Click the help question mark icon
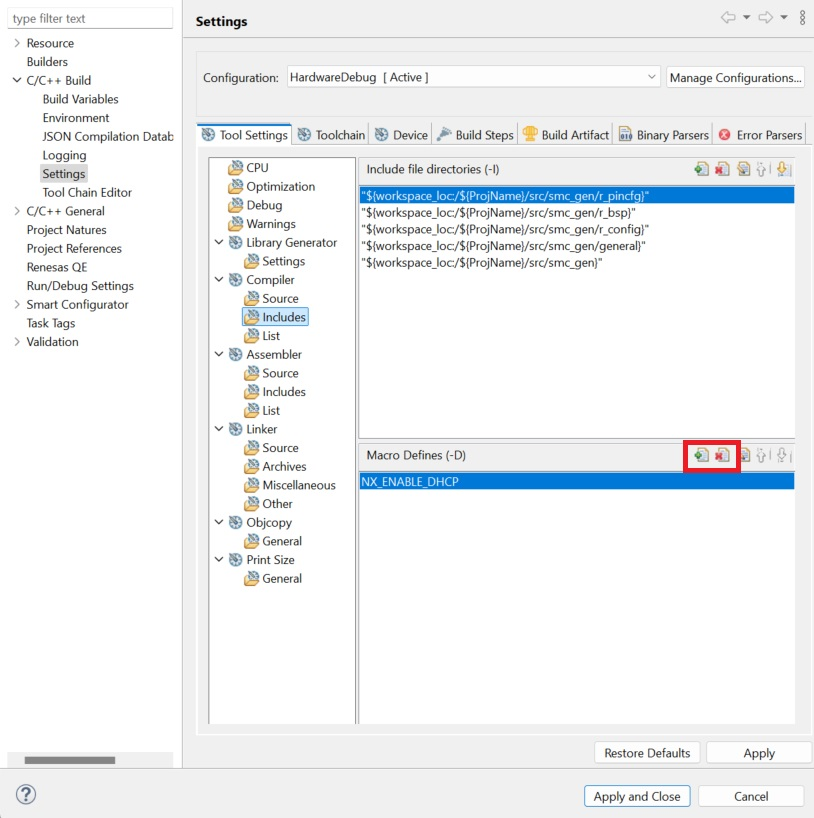The image size is (814, 818). click(x=26, y=795)
